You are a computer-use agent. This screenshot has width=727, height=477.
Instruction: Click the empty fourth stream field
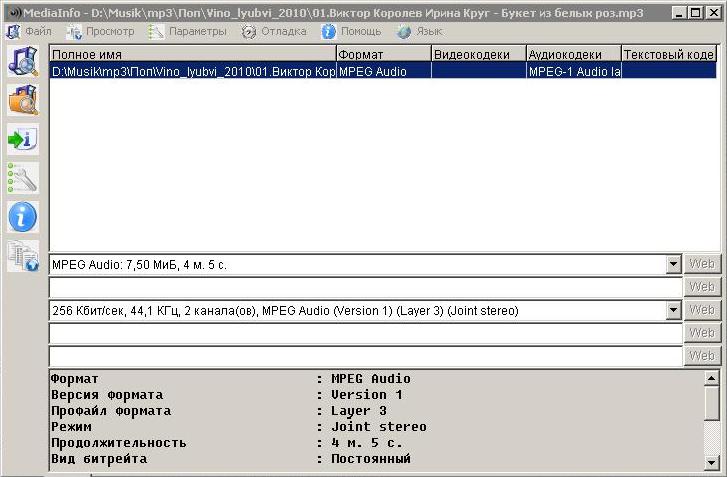(x=365, y=333)
